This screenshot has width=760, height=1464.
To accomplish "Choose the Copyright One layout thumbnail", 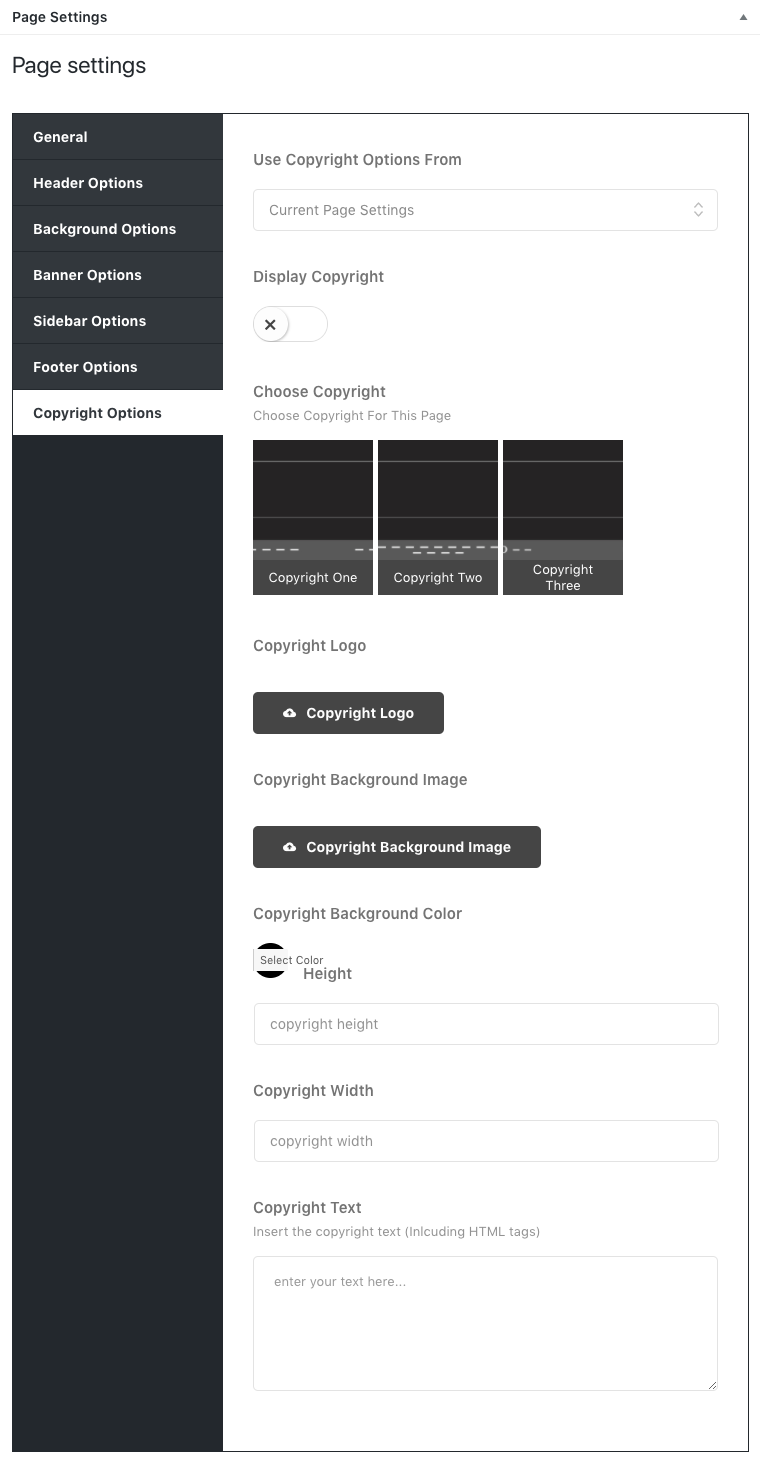I will coord(313,517).
